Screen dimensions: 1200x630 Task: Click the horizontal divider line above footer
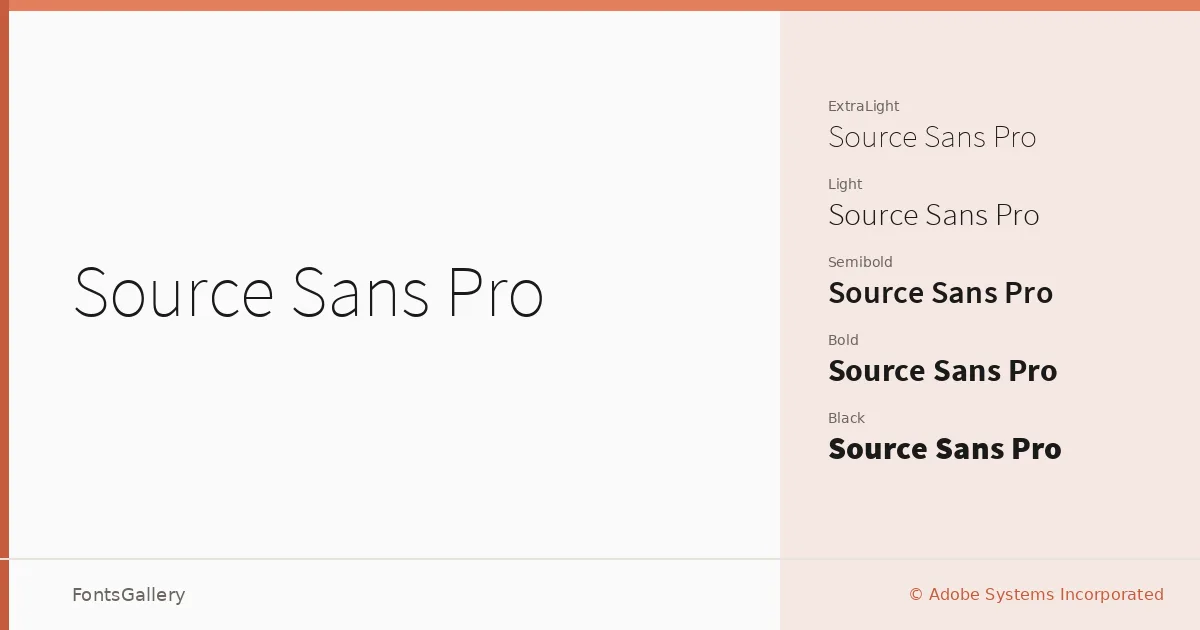pyautogui.click(x=600, y=559)
